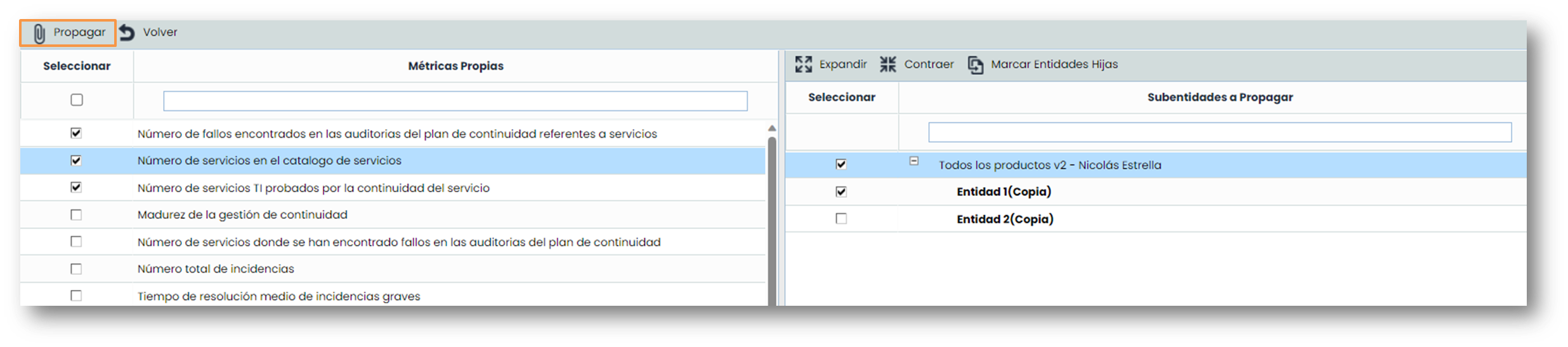The image size is (1568, 347).
Task: Click the 'Subentidades a Propagar' column header
Action: 1219,97
